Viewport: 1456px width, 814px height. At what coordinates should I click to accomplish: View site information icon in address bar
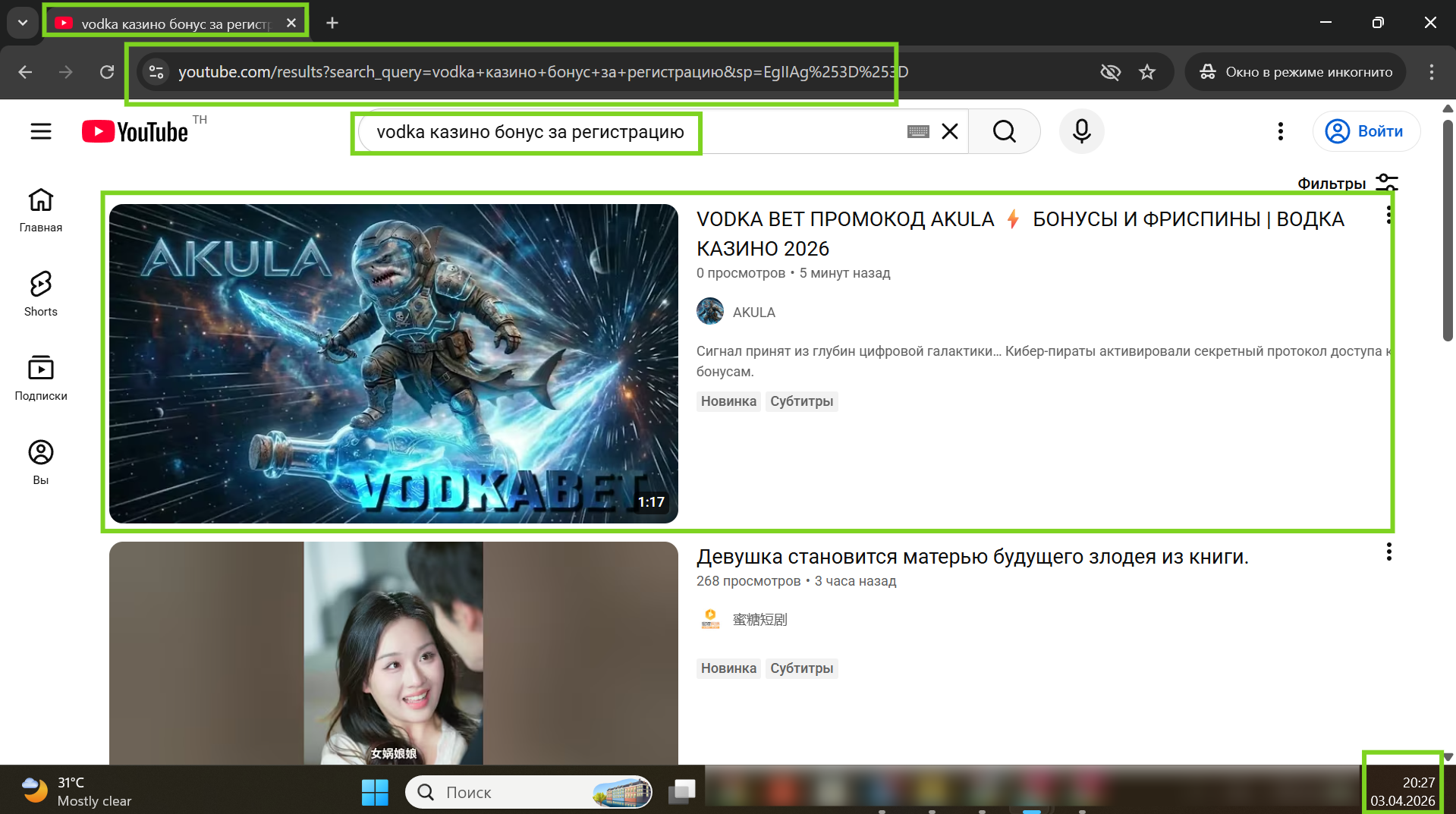(156, 72)
